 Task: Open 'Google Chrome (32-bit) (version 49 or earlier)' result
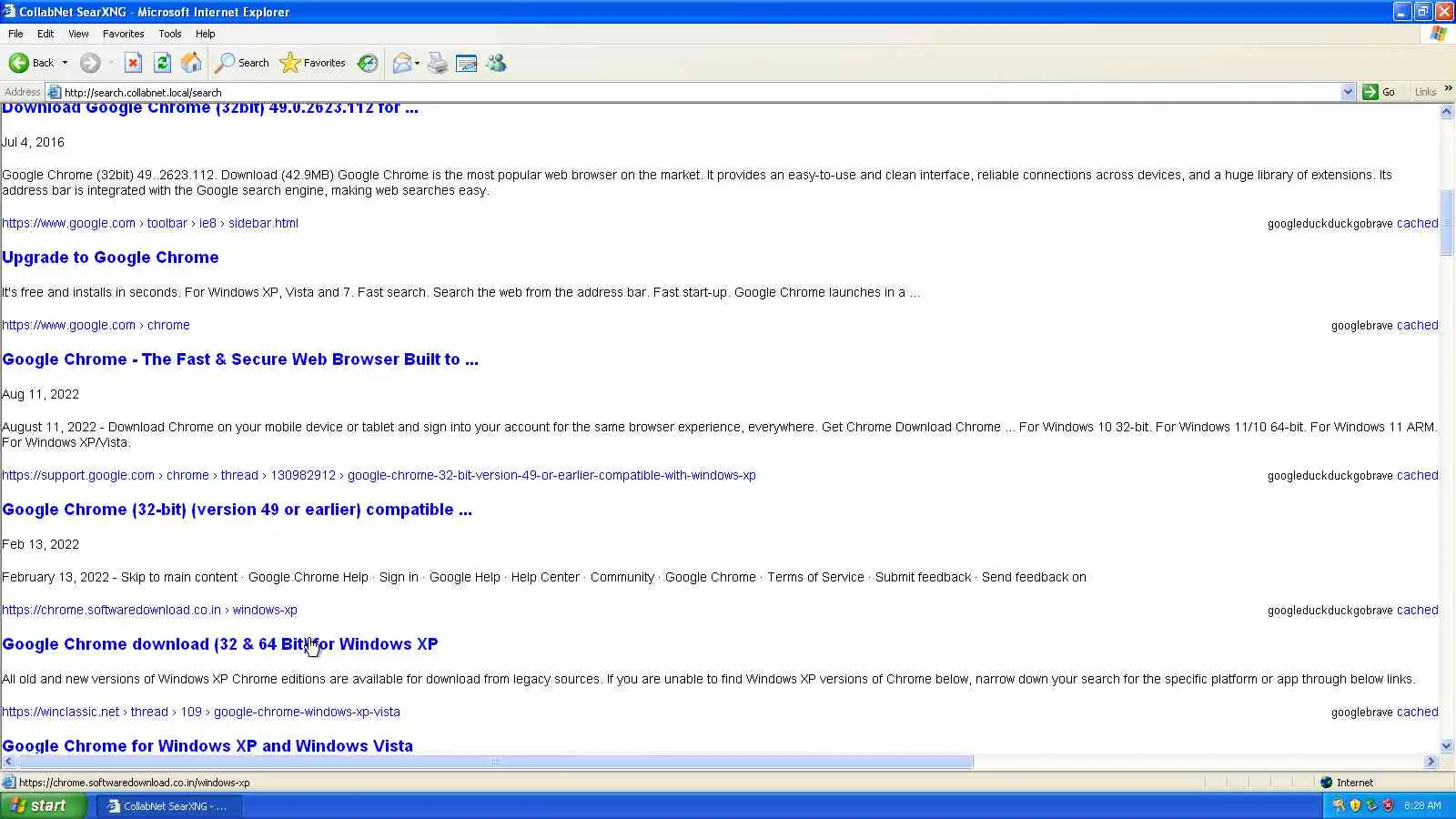(x=237, y=510)
